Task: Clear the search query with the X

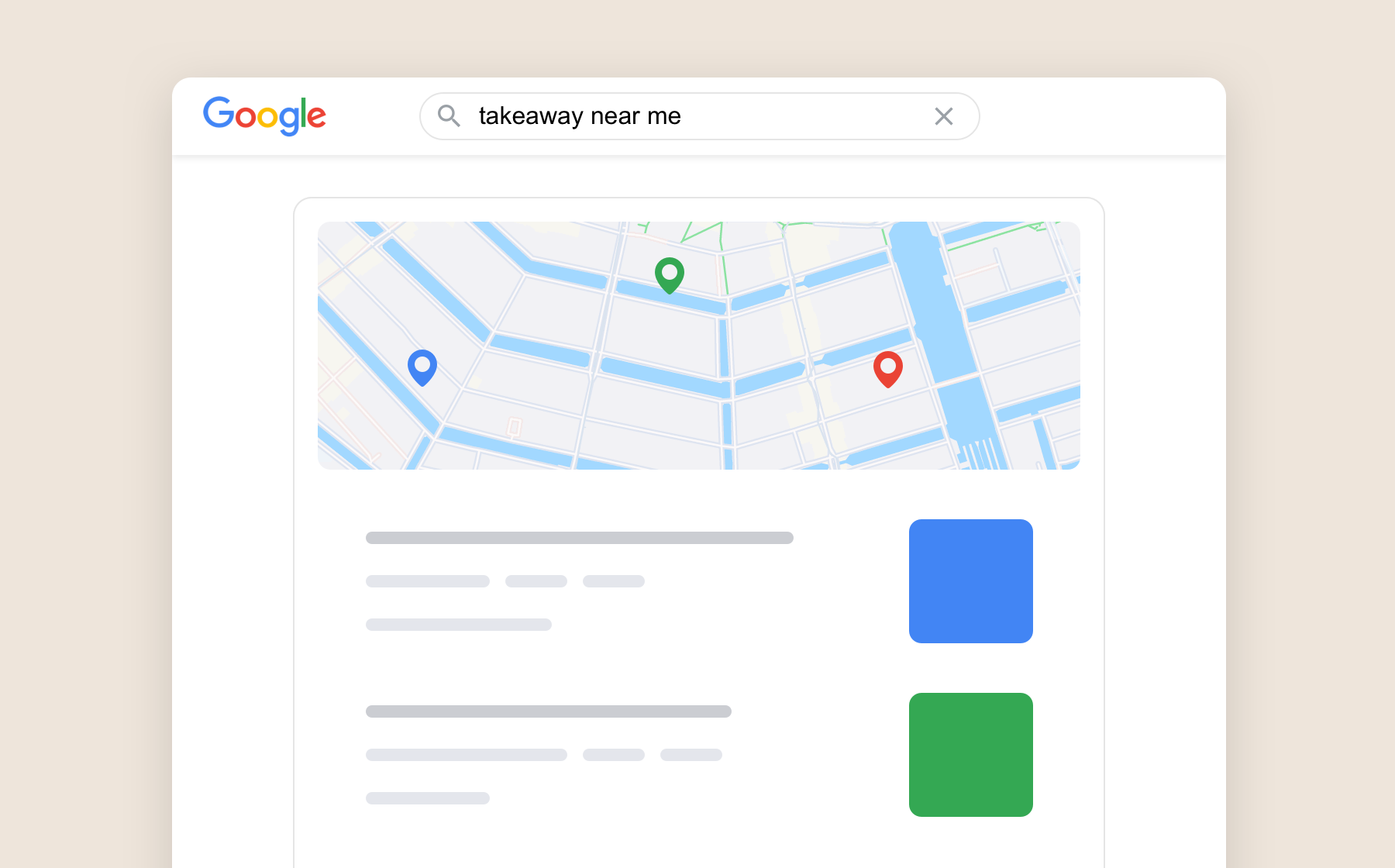Action: point(943,116)
